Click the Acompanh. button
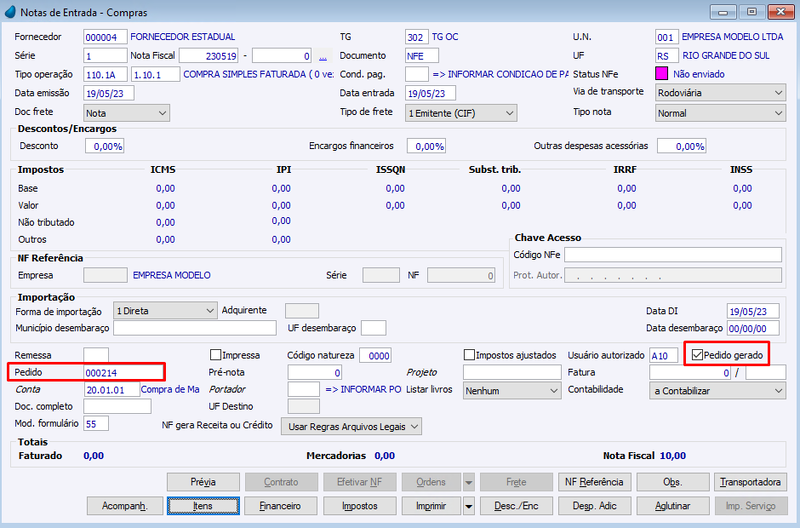Viewport: 800px width, 528px height. point(125,506)
